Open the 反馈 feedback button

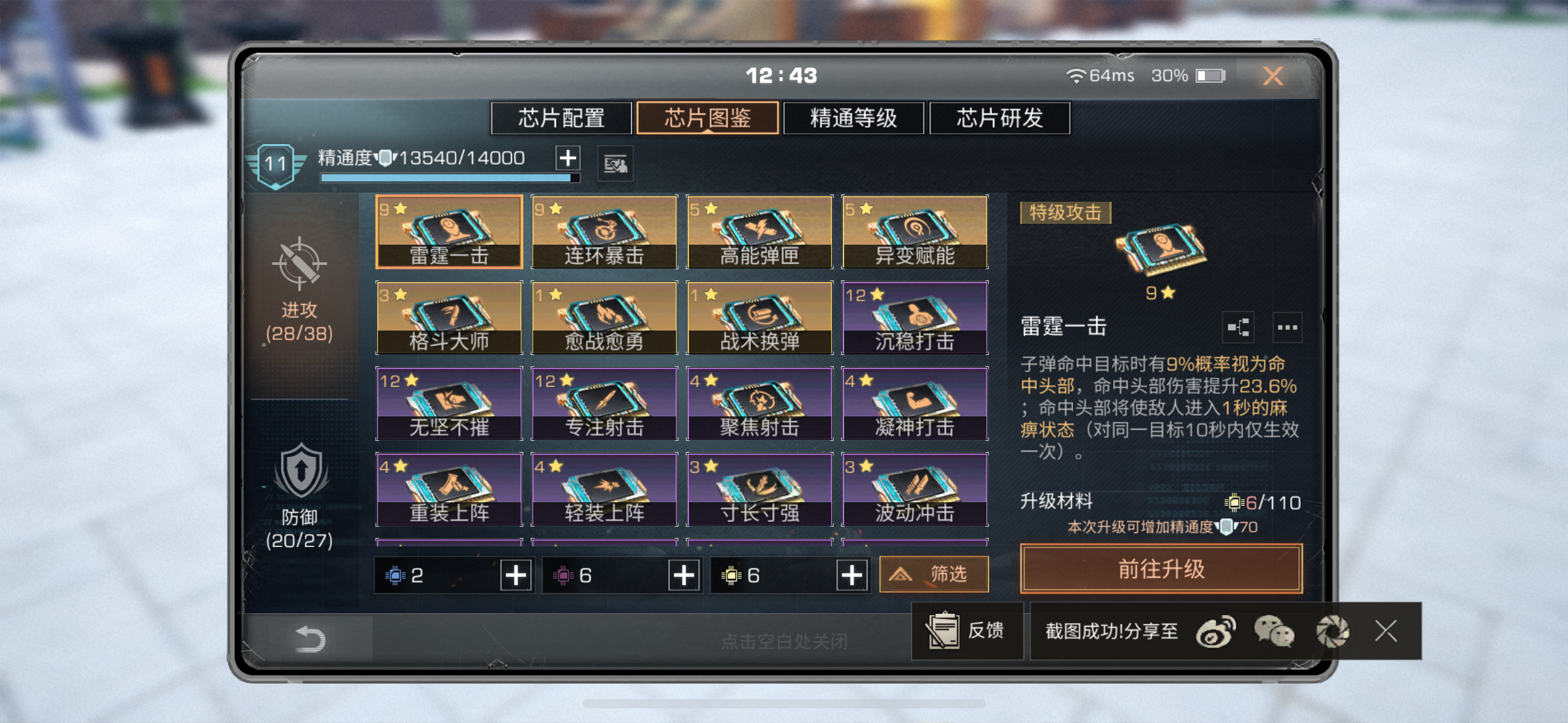click(967, 630)
